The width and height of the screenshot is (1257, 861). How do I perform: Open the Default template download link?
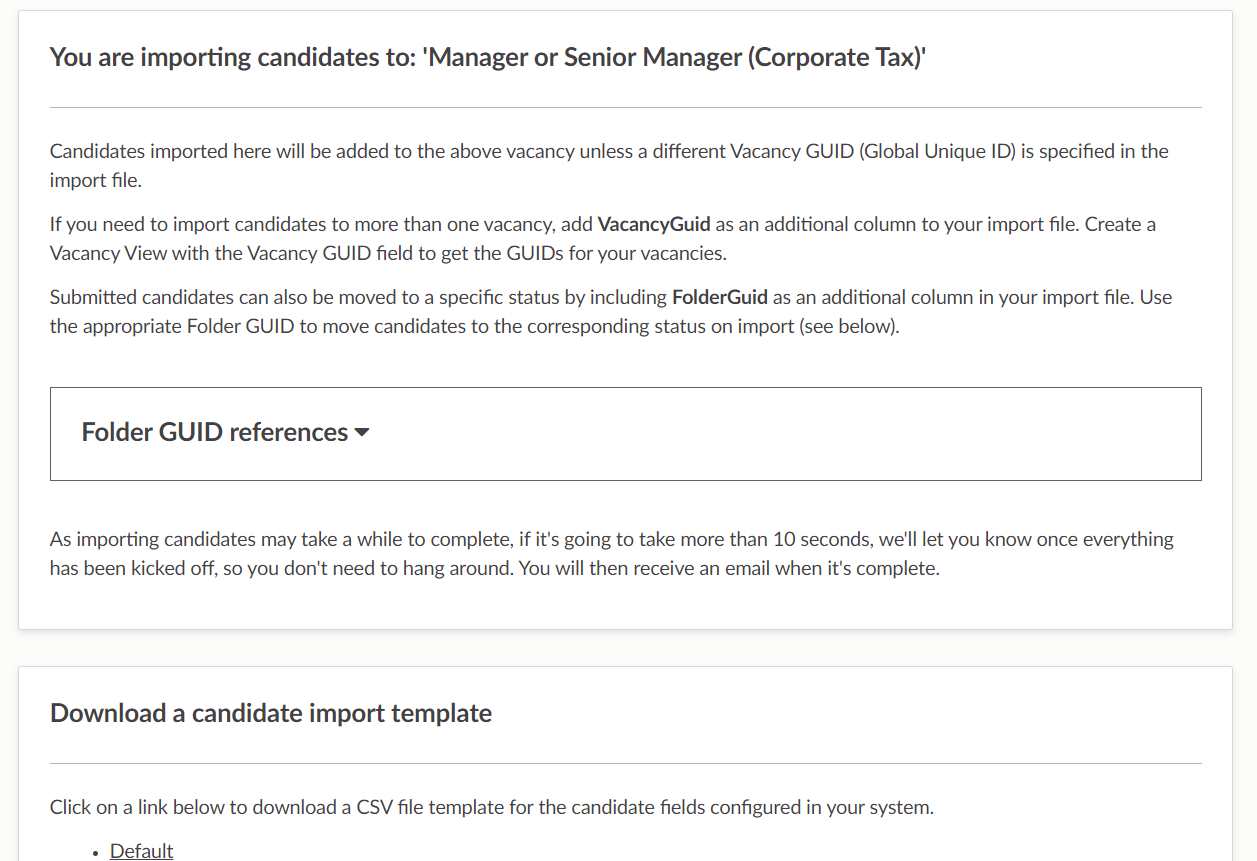[141, 851]
